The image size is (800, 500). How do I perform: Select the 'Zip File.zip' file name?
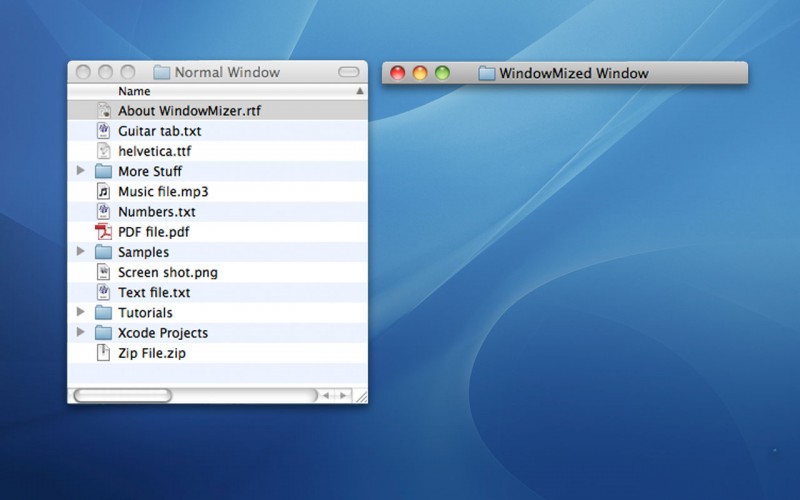pos(152,353)
